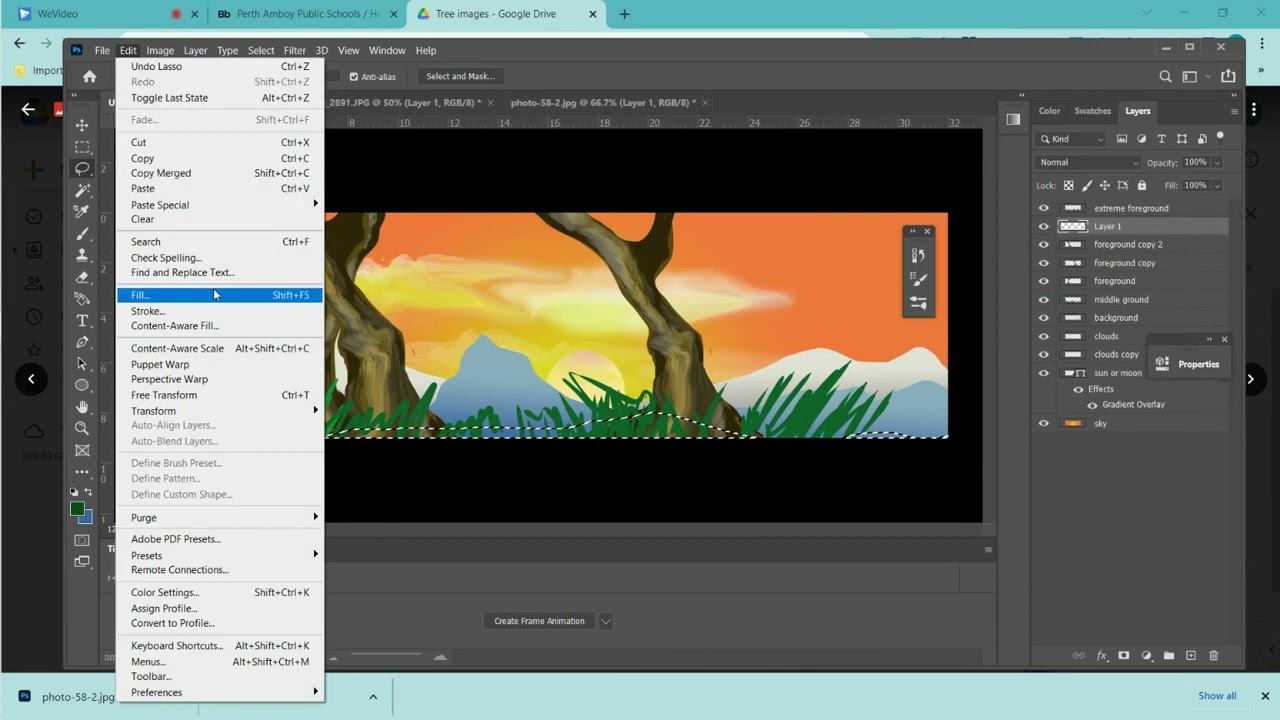Expand the Transform submenu
1280x720 pixels.
coord(220,410)
